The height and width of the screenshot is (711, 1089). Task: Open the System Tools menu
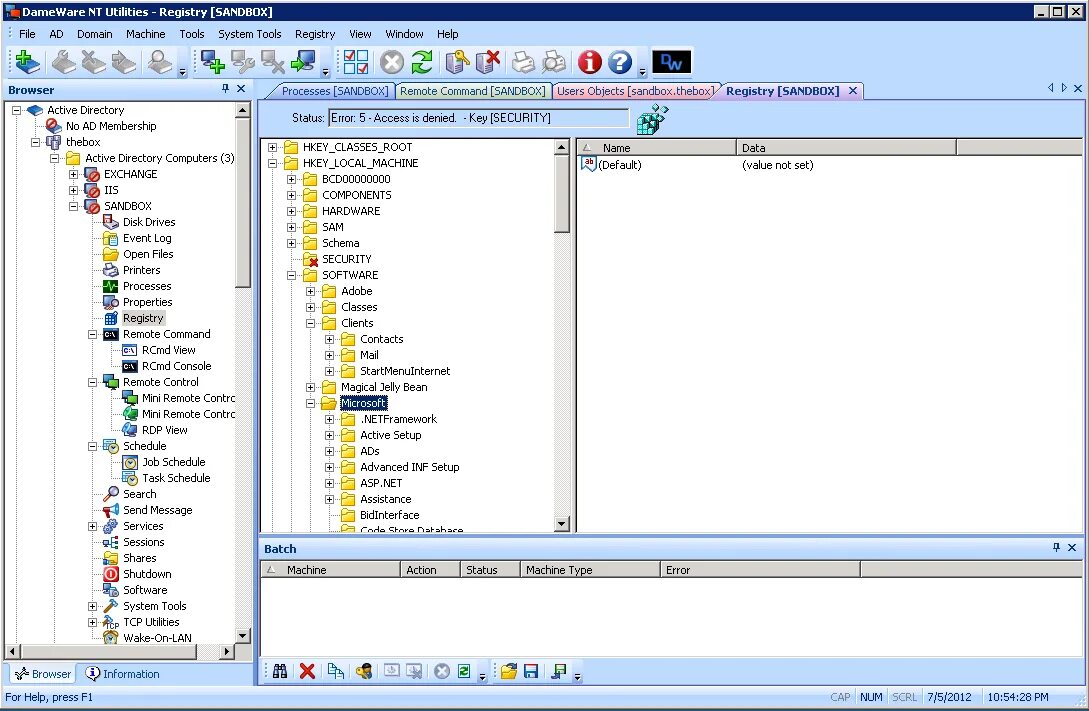click(x=249, y=34)
